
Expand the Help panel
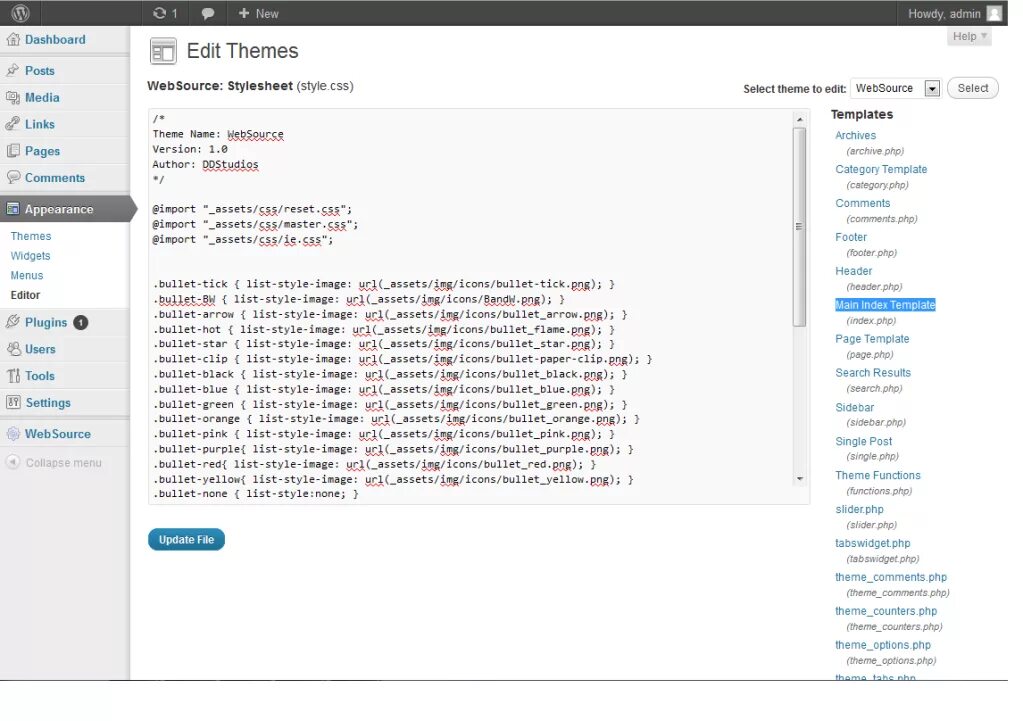click(x=968, y=36)
